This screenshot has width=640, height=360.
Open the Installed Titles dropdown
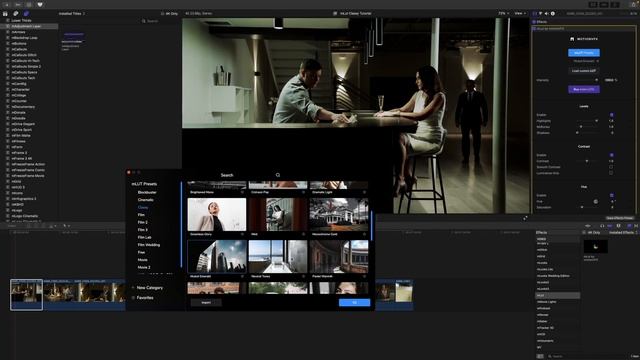click(x=72, y=13)
